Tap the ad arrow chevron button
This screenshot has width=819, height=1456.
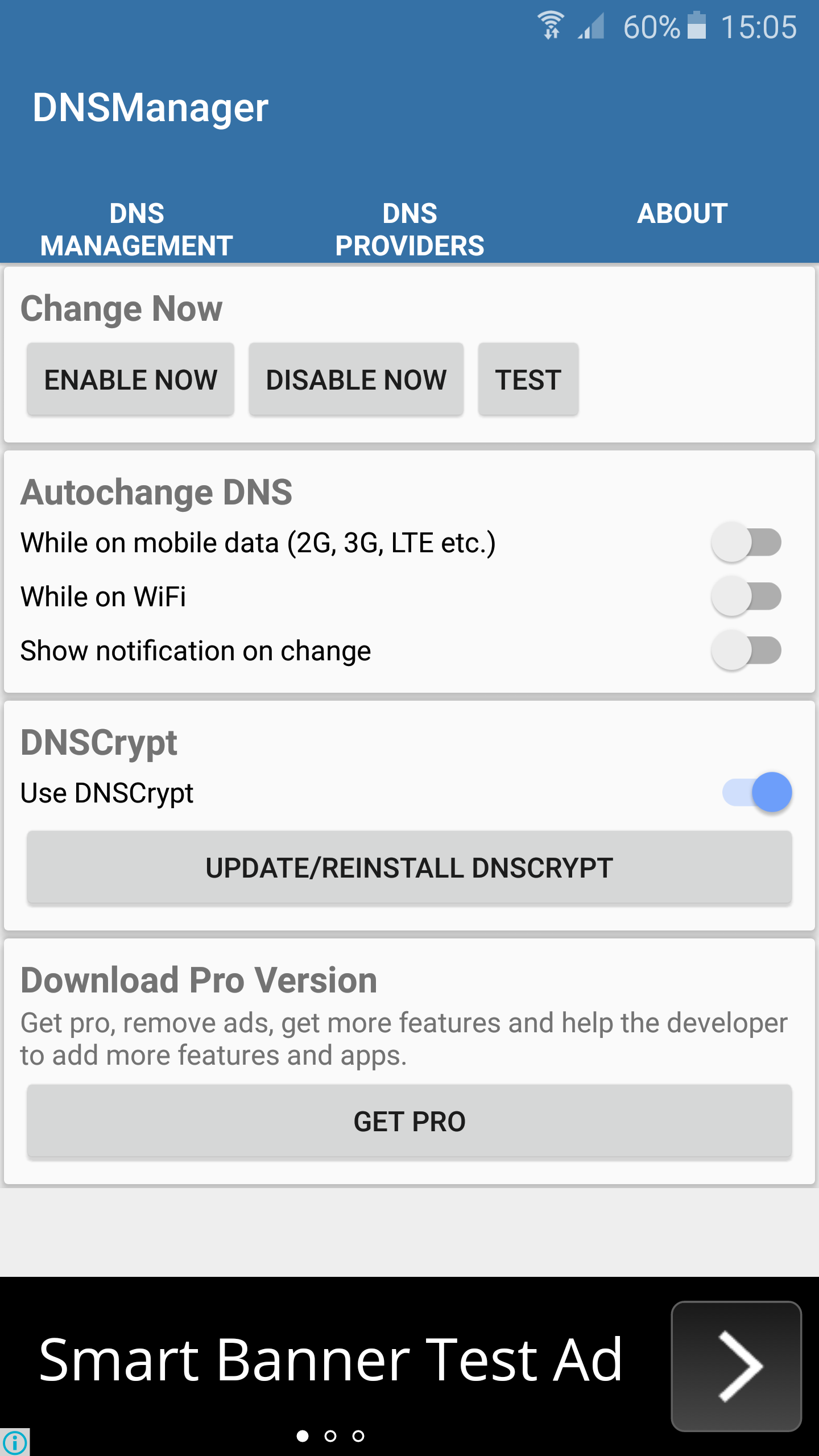point(736,1366)
